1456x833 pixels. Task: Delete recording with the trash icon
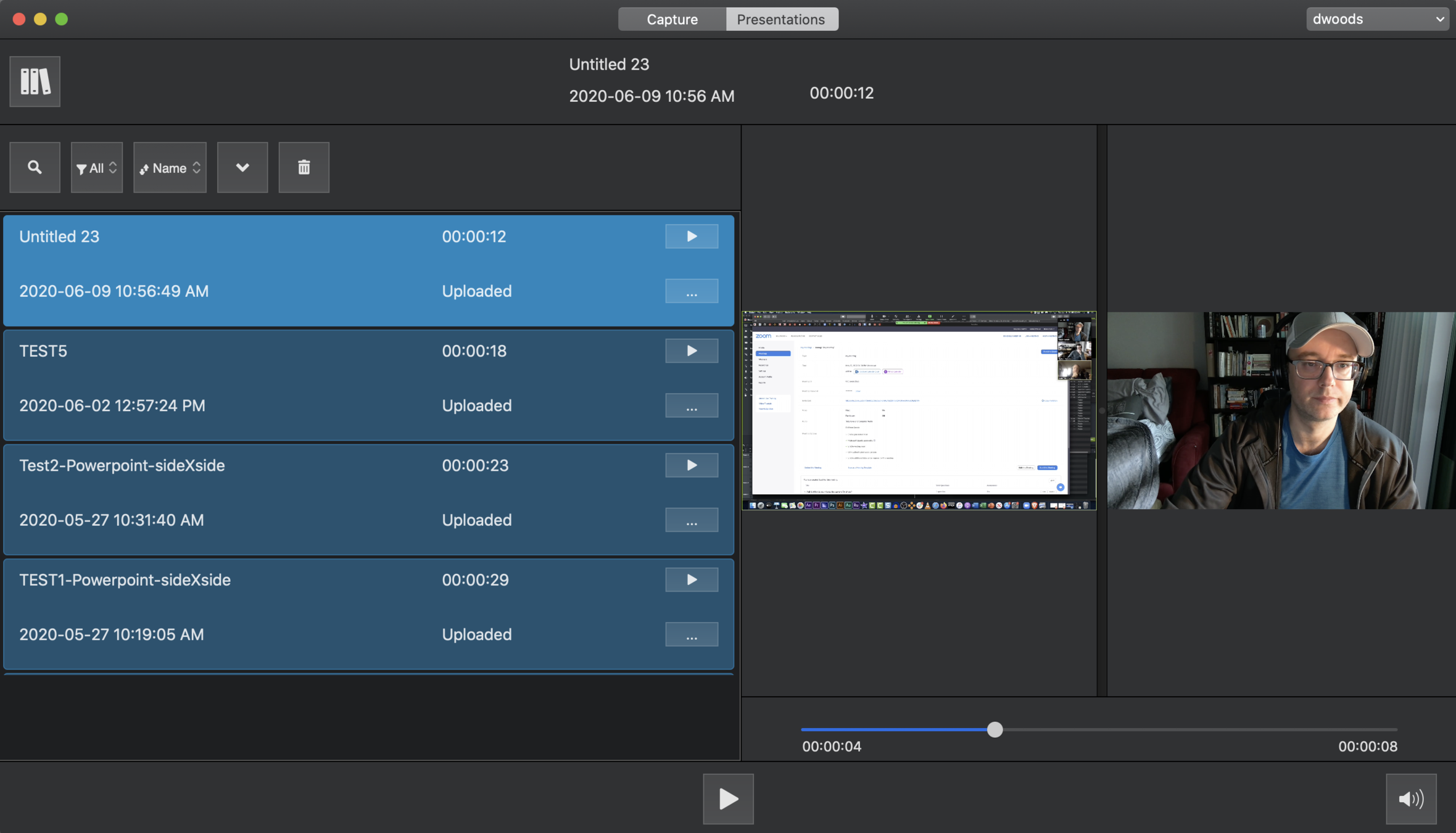pos(304,167)
